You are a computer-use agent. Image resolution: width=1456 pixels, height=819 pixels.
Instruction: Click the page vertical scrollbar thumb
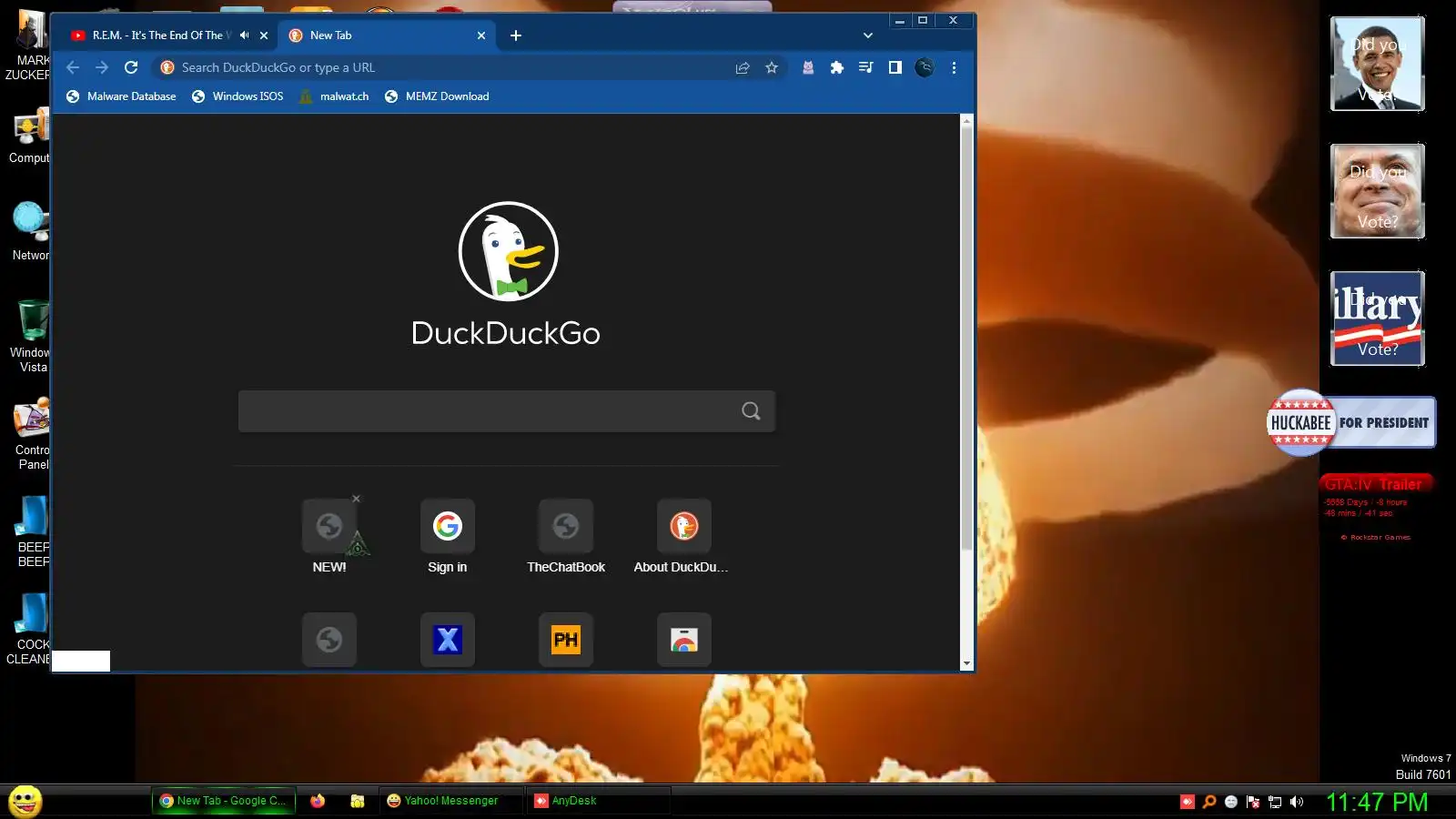pos(966,339)
